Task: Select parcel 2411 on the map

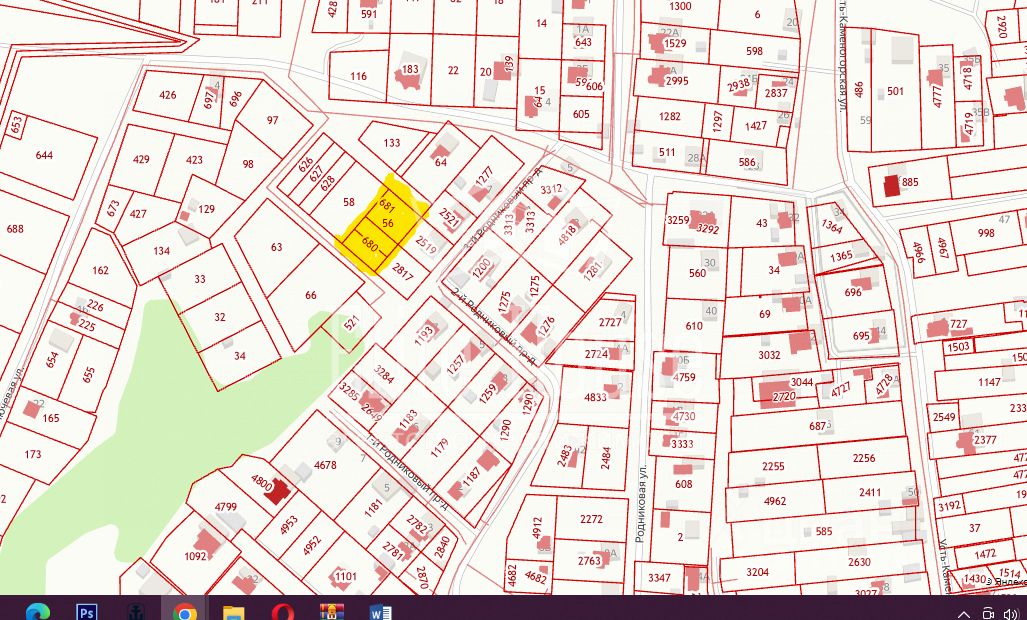Action: click(x=870, y=492)
